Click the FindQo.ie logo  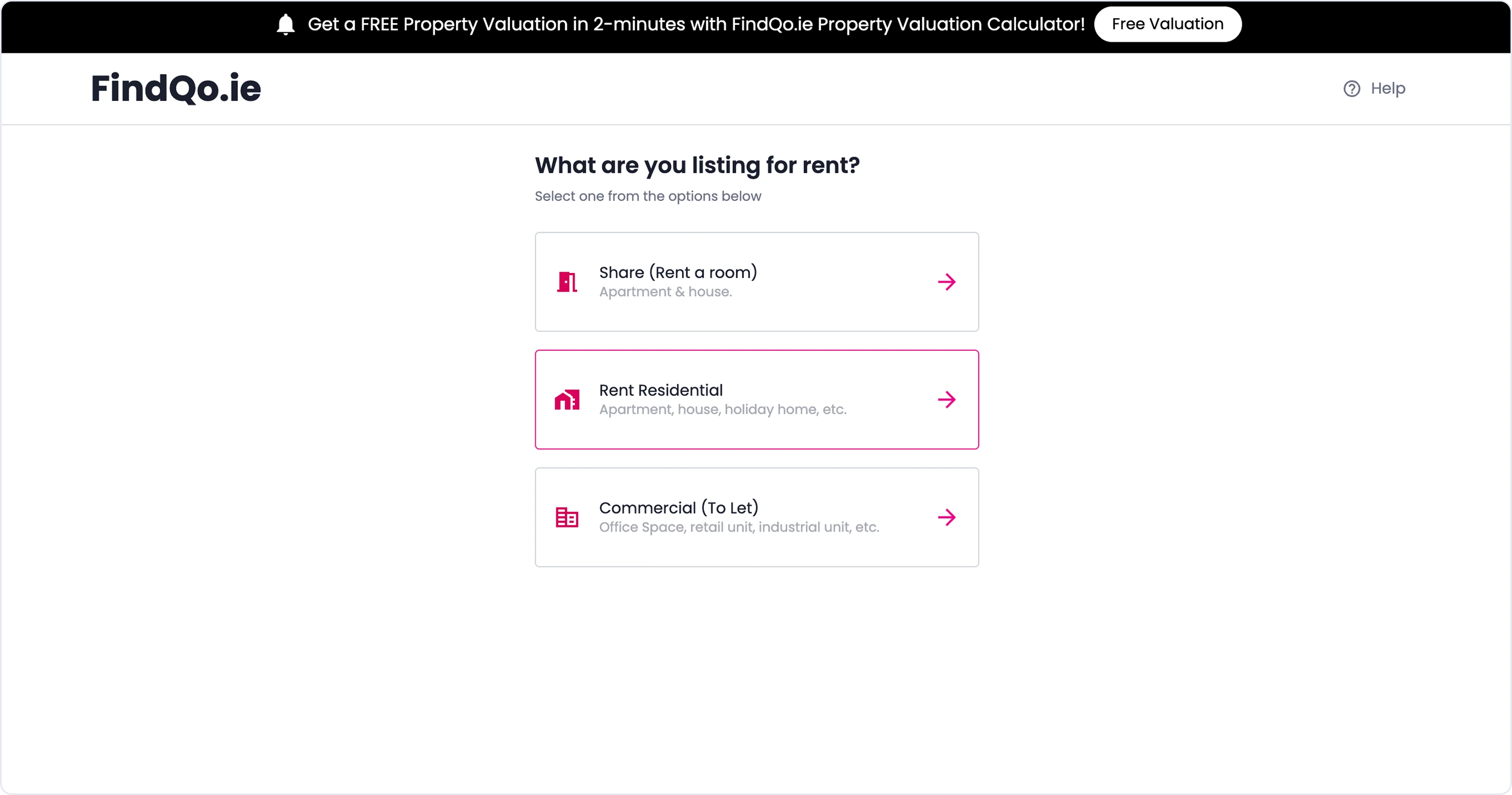tap(176, 88)
